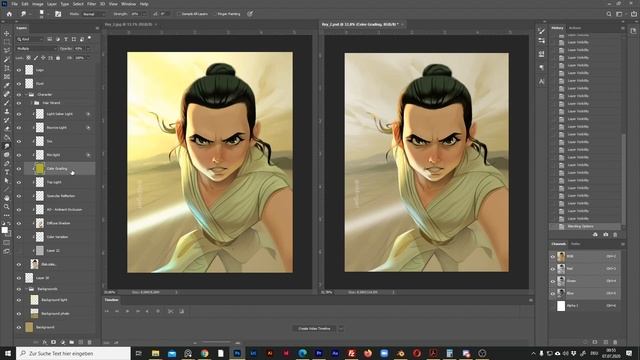Select the Rectangular Marquee tool

[x=7, y=42]
